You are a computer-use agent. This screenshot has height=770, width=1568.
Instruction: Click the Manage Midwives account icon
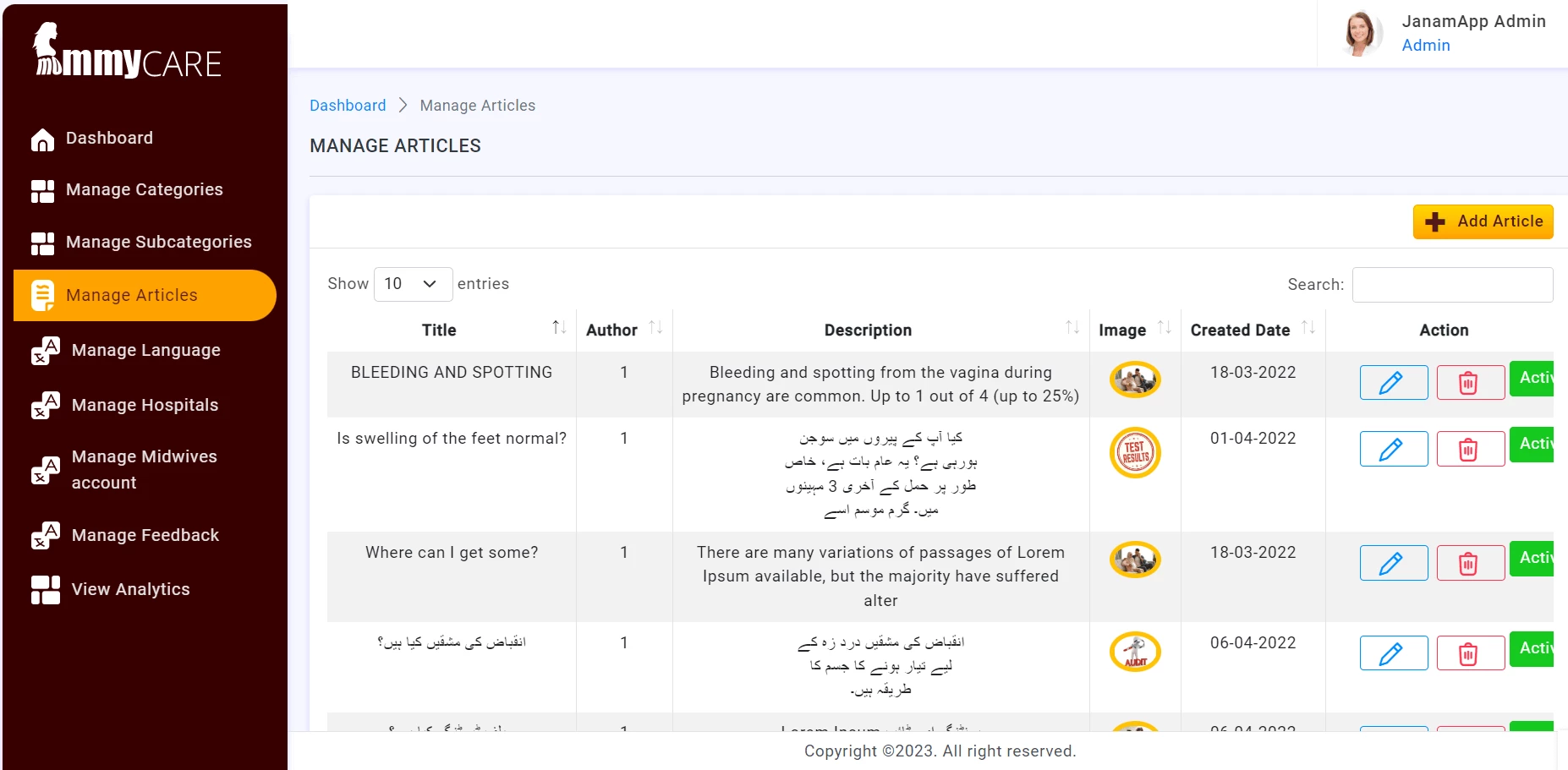[x=44, y=469]
